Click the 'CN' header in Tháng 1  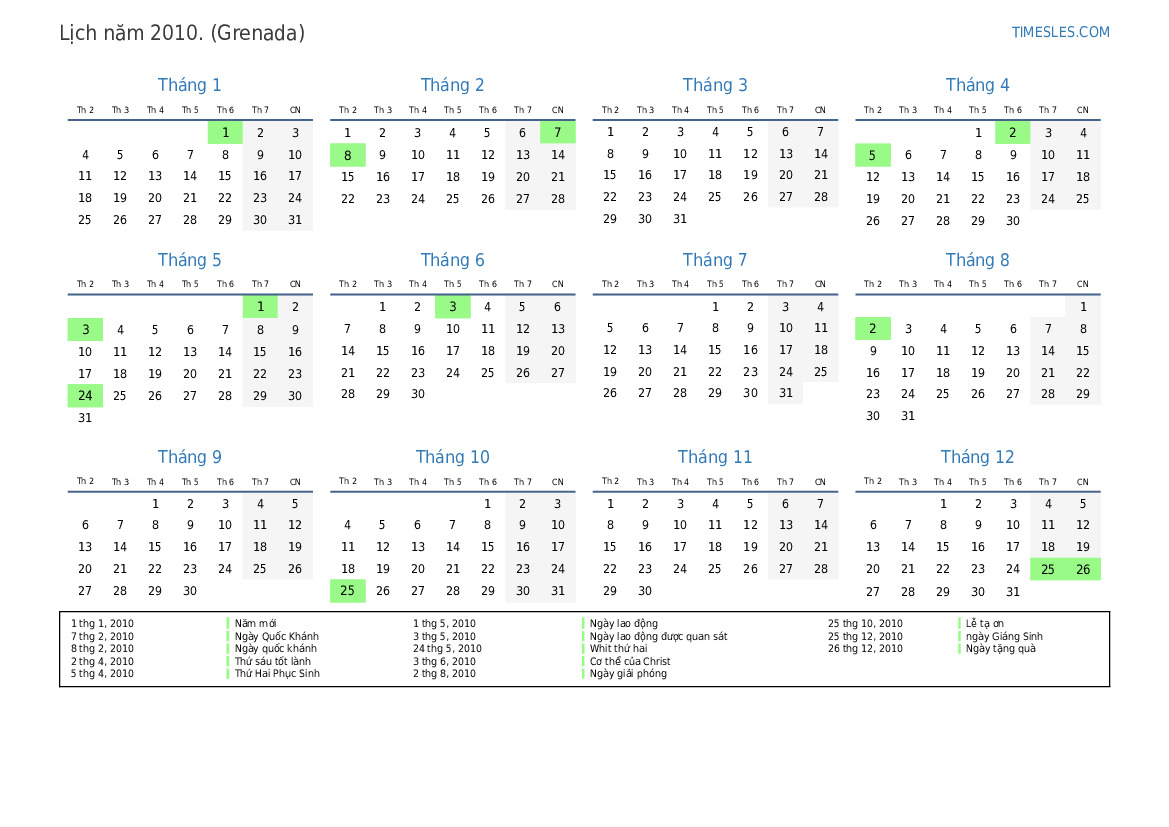tap(295, 110)
